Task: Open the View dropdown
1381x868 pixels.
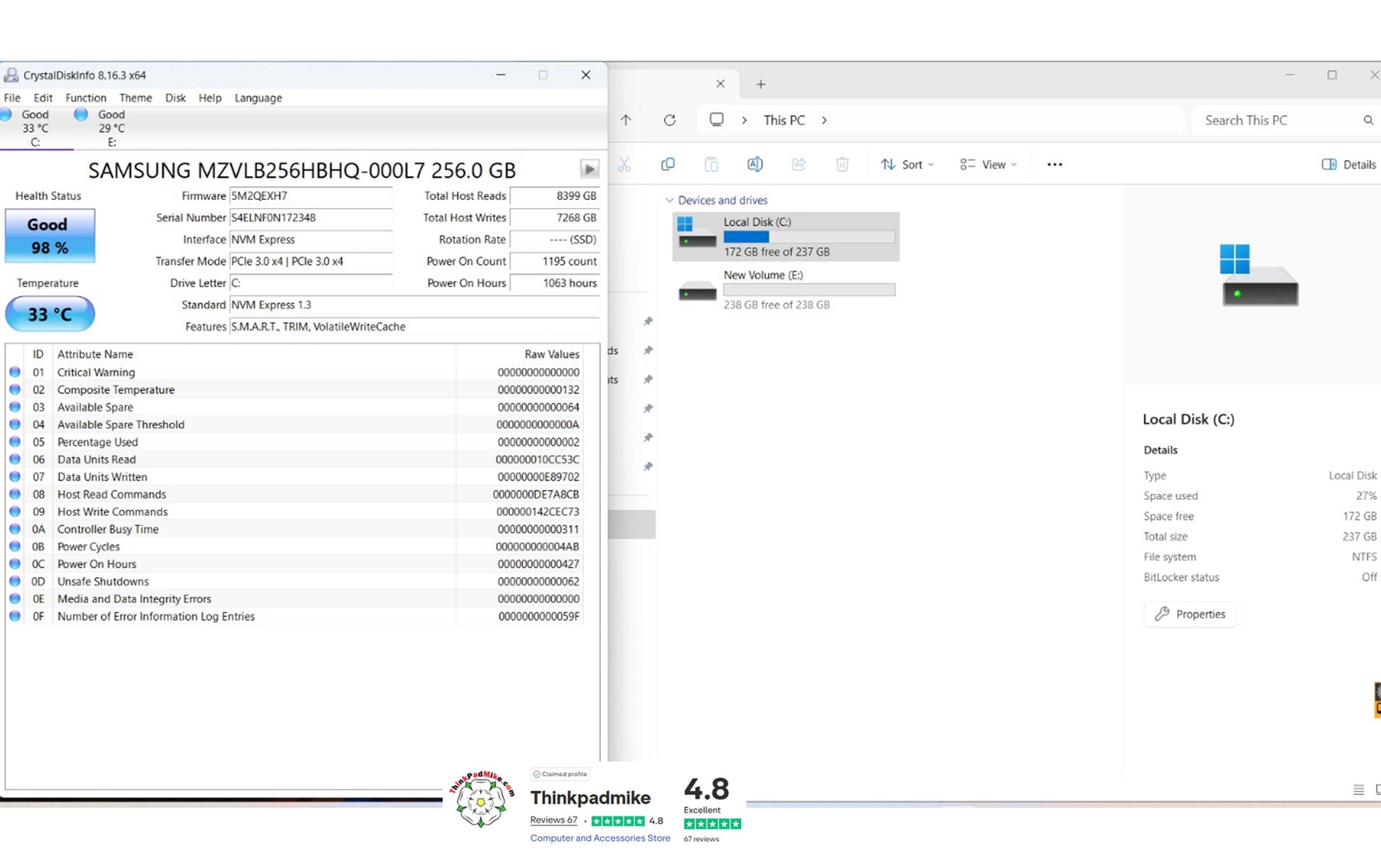Action: pyautogui.click(x=988, y=165)
